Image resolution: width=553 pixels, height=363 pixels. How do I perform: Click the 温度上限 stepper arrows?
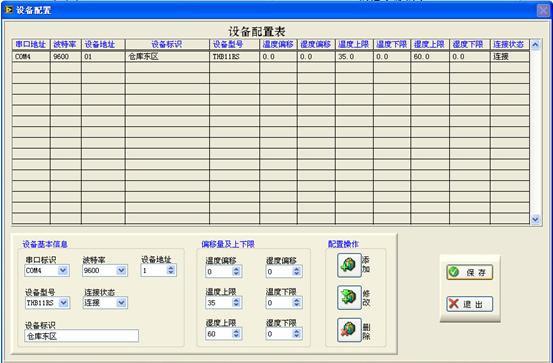(236, 302)
